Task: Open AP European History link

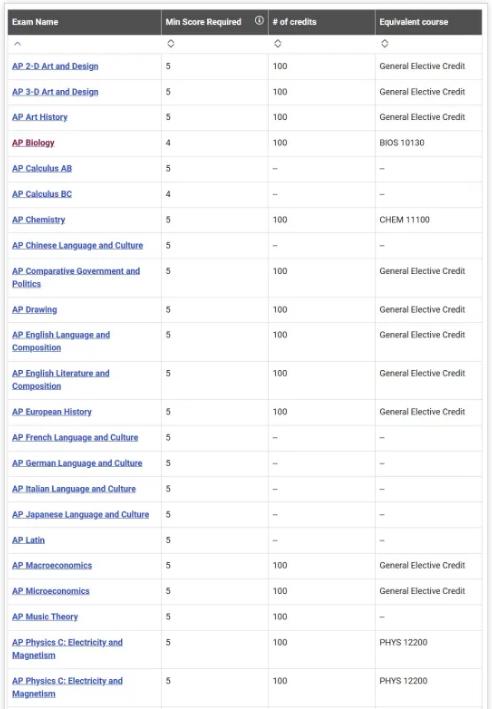Action: [52, 412]
